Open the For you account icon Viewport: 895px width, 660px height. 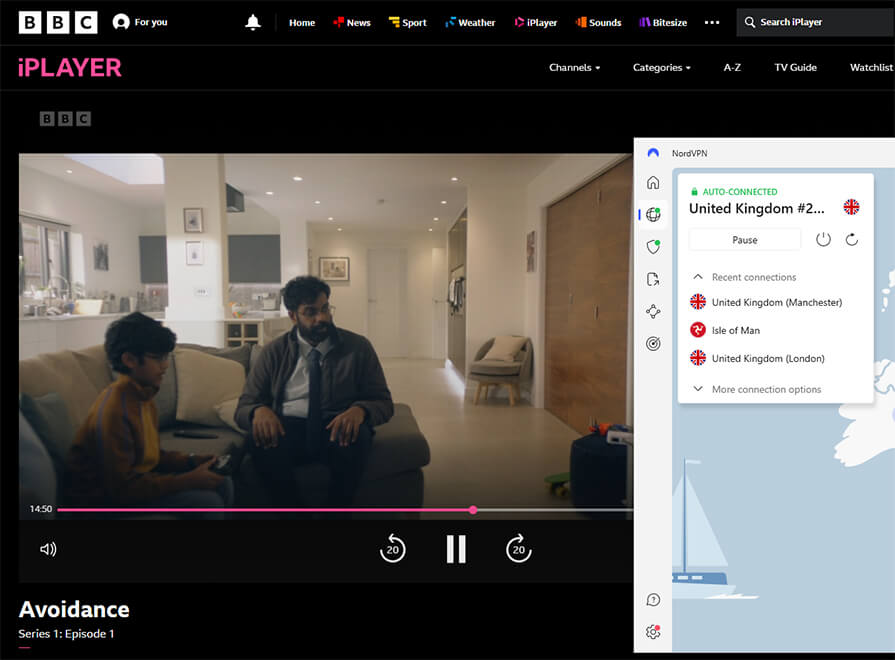[x=121, y=22]
